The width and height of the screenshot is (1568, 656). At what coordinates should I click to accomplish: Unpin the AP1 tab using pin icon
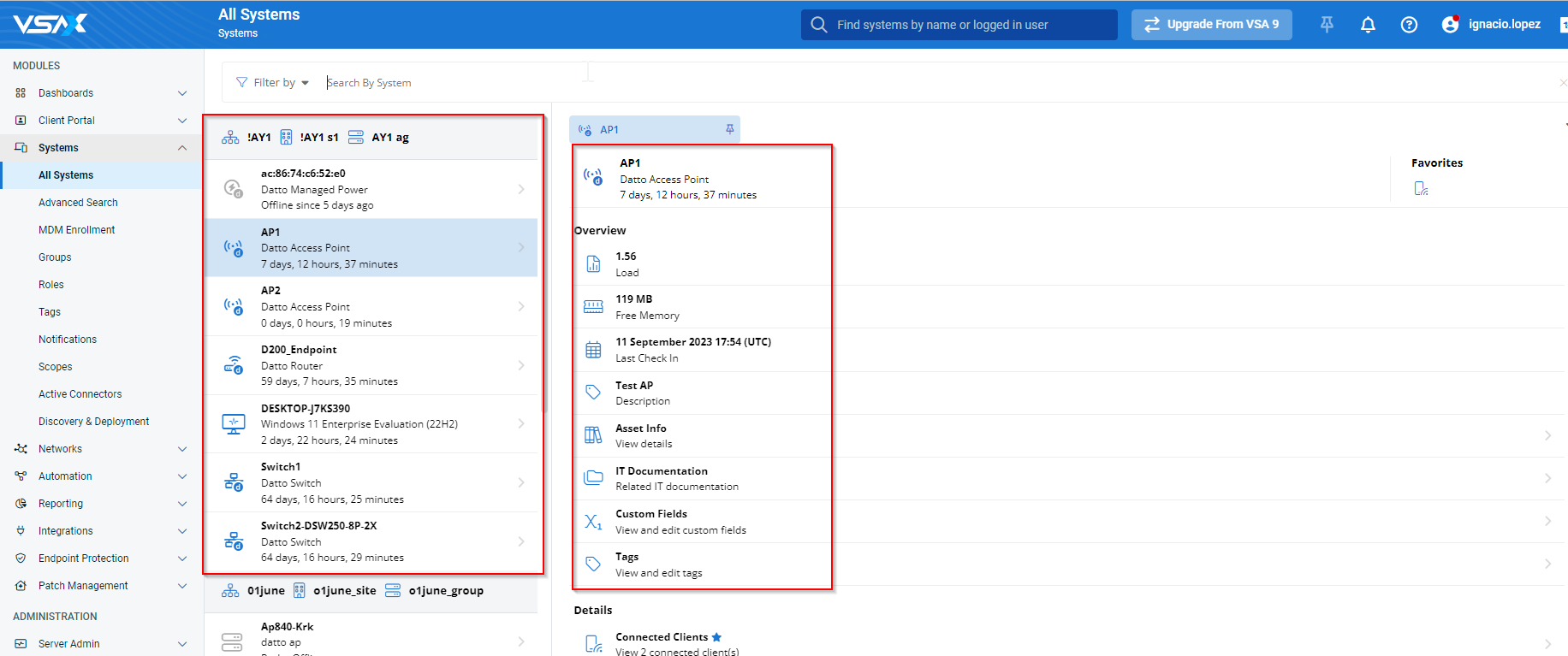[729, 129]
